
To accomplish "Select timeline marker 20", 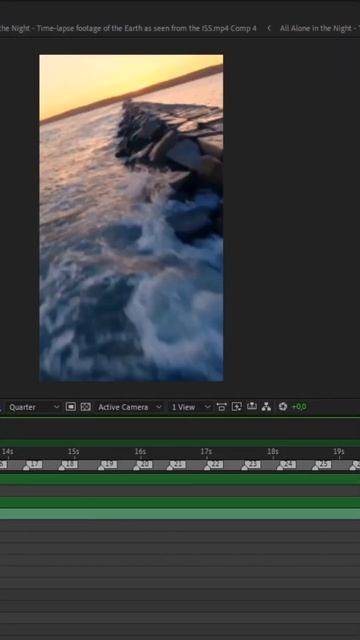I will 143,465.
